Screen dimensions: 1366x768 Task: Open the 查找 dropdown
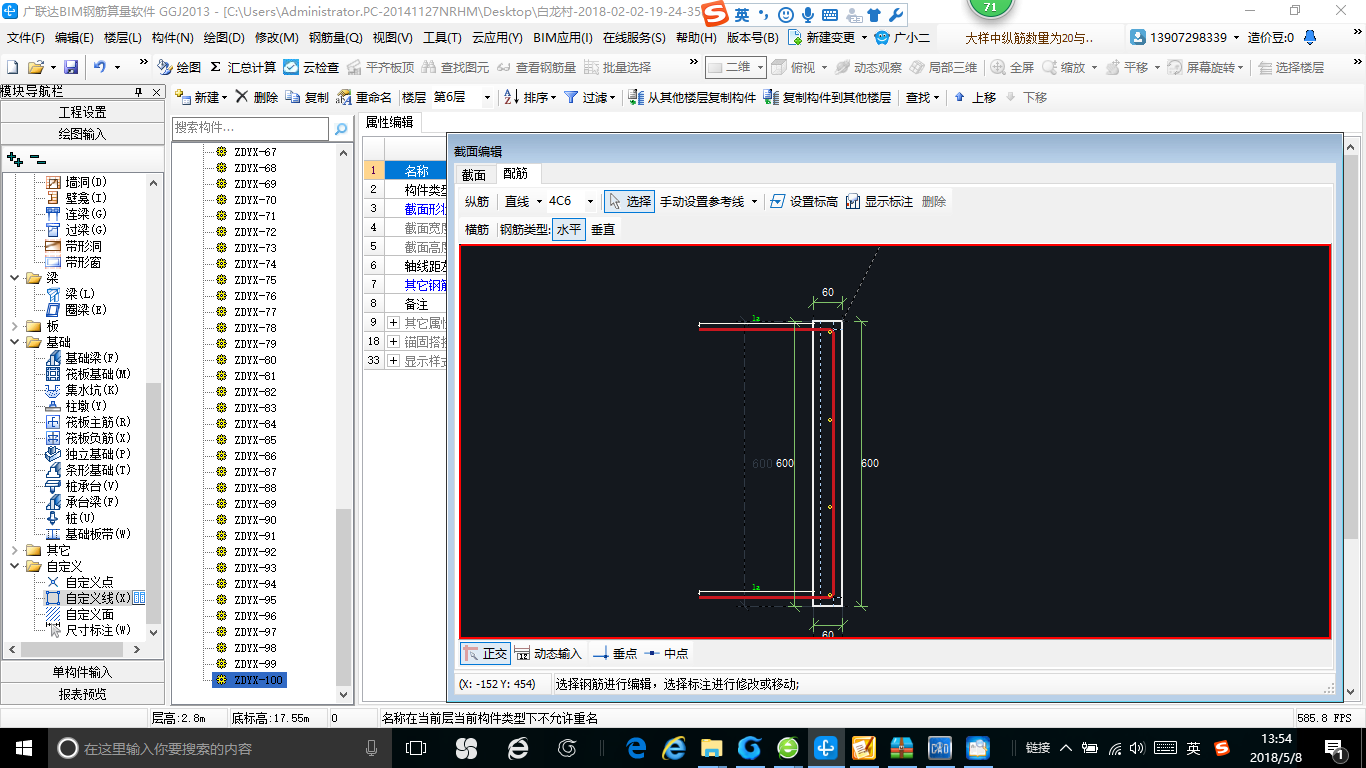(x=922, y=97)
